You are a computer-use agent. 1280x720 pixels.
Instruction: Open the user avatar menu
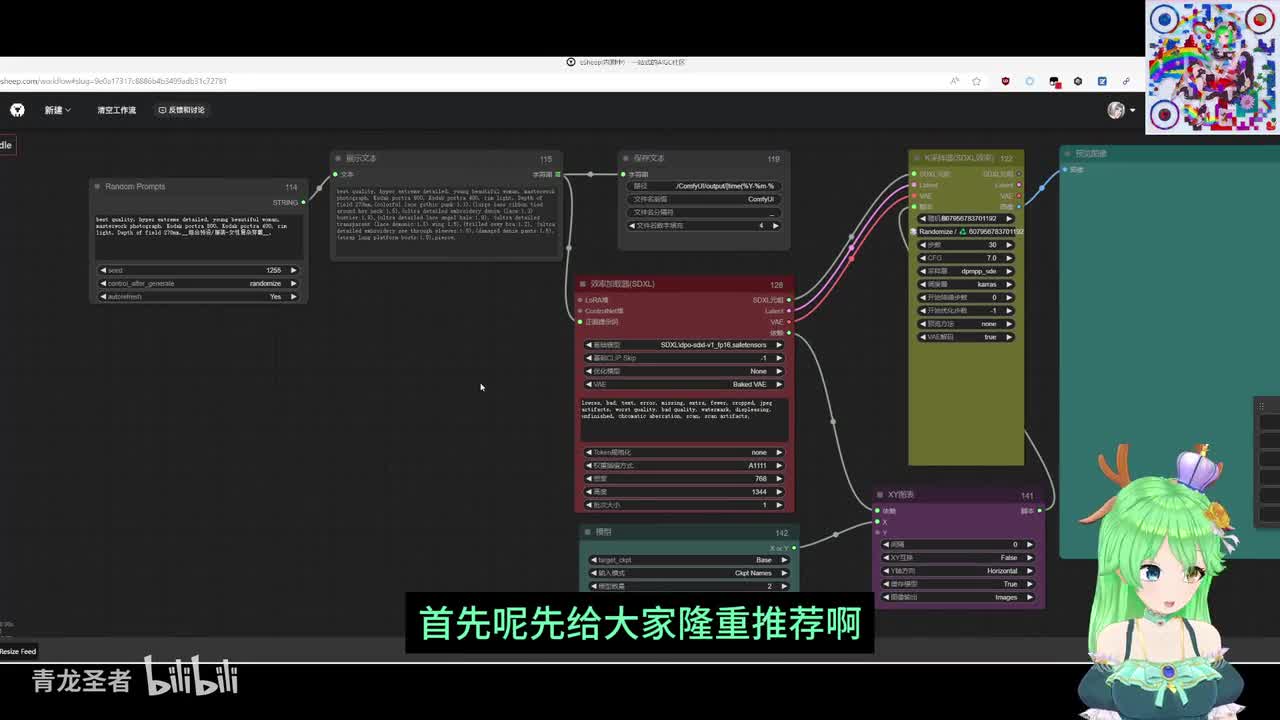coord(1117,110)
